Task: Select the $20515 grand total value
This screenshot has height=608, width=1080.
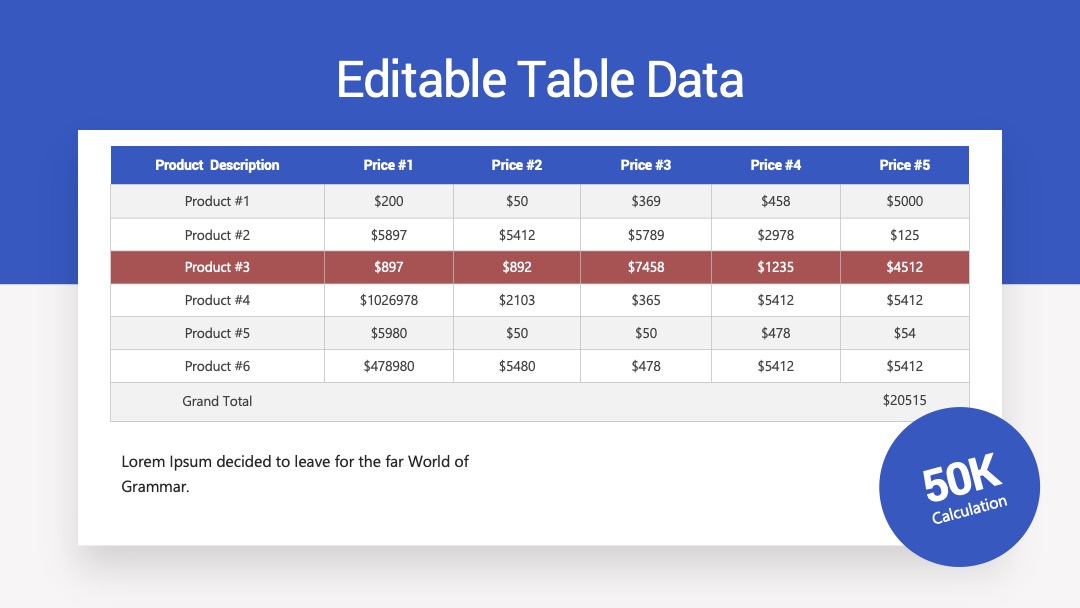Action: point(904,400)
